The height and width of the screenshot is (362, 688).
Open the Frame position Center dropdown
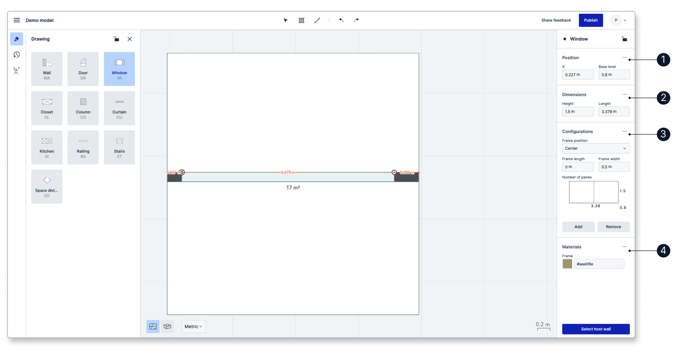[x=595, y=148]
